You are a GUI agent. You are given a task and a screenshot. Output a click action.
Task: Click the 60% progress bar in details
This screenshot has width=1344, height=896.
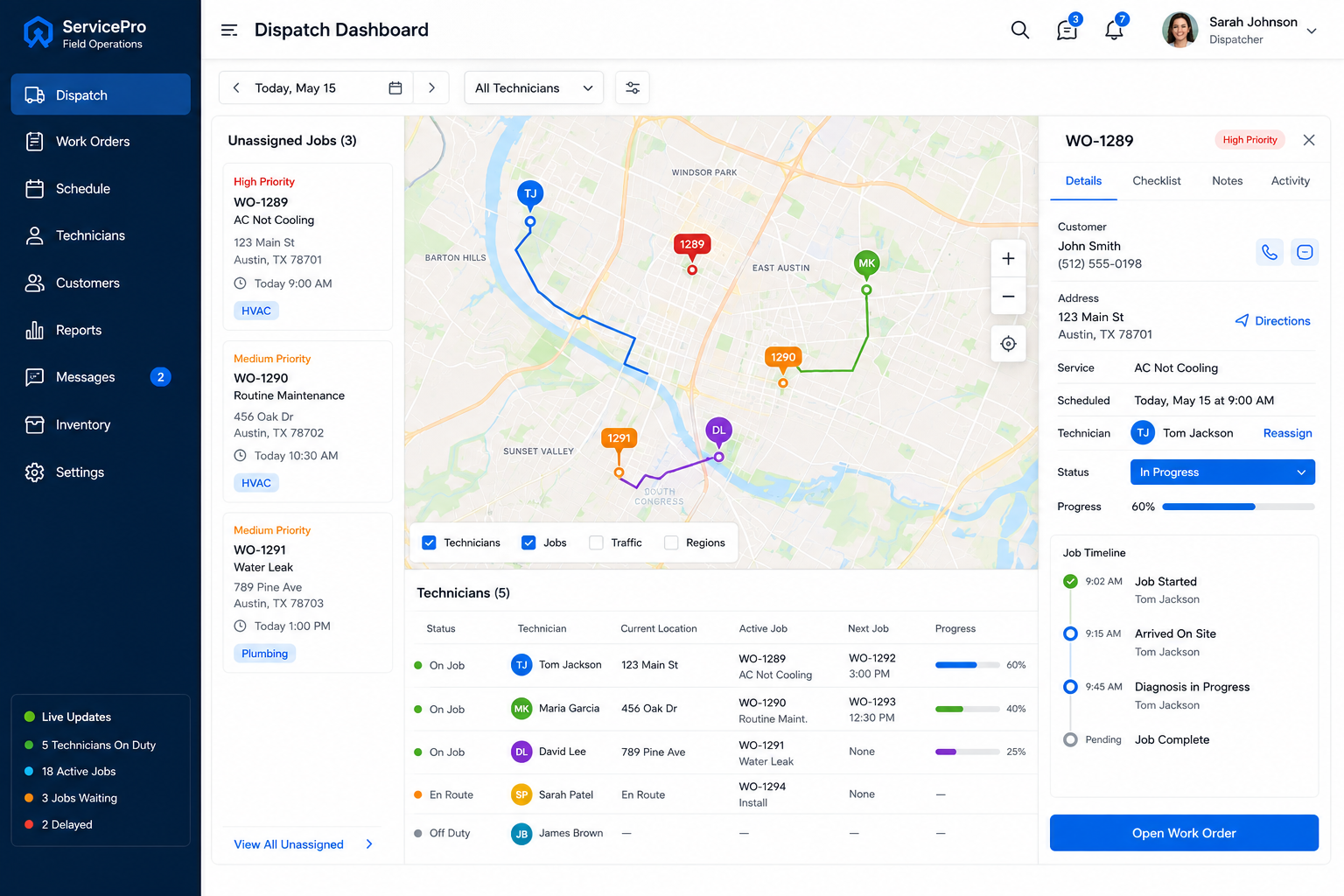click(1238, 507)
